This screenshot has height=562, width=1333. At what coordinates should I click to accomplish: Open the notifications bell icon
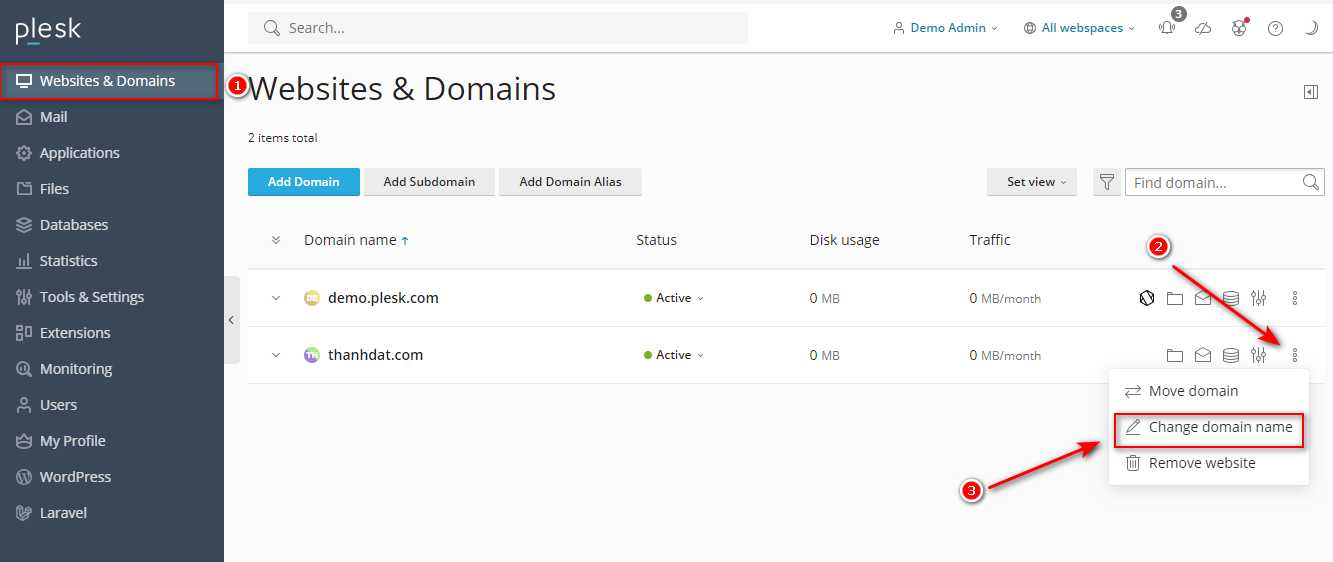point(1167,28)
